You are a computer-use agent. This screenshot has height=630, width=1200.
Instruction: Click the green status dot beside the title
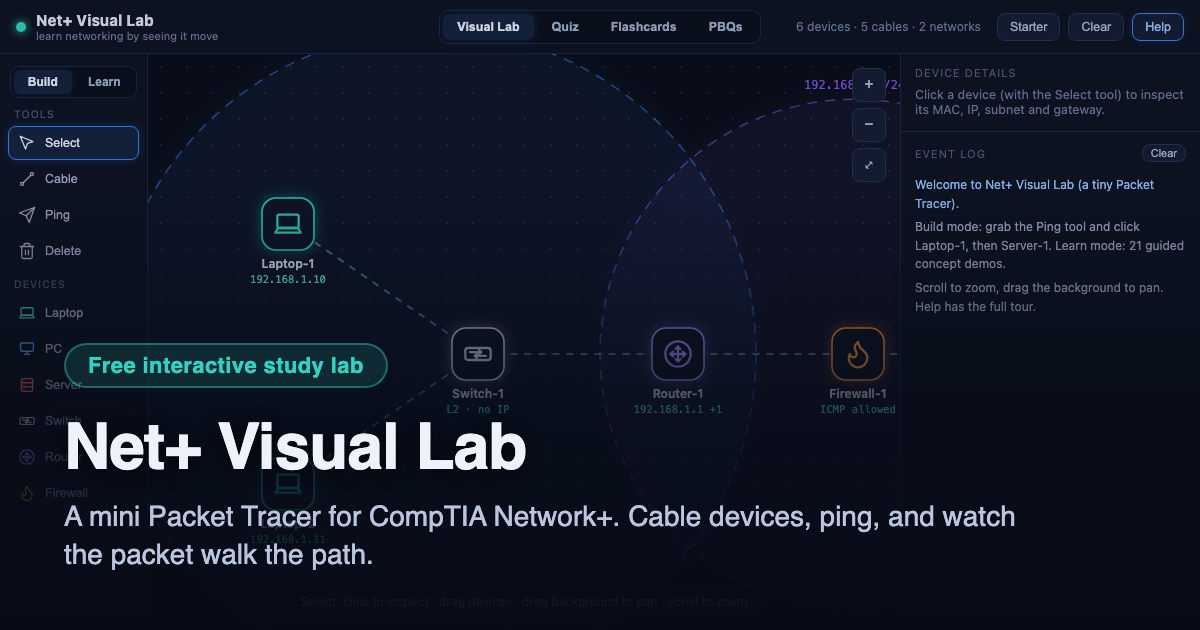(x=21, y=27)
